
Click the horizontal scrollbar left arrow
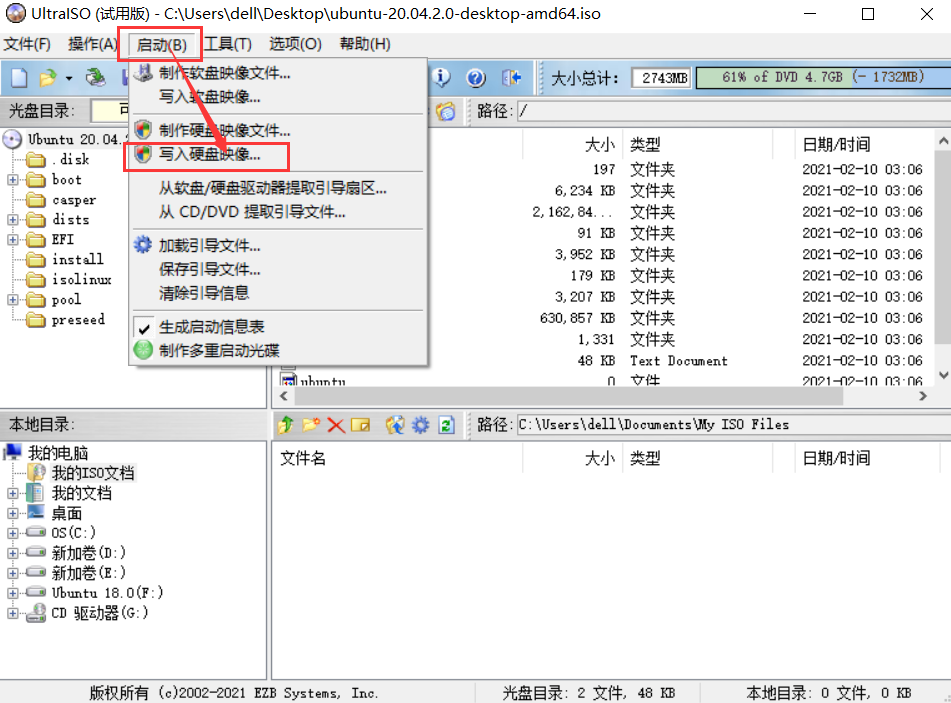[283, 396]
